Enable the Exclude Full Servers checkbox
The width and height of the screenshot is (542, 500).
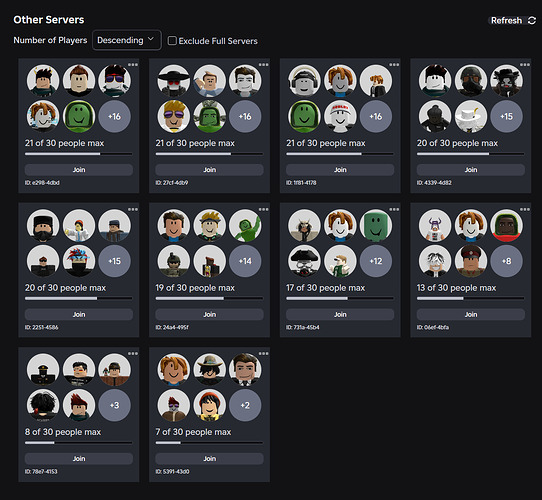click(x=172, y=41)
